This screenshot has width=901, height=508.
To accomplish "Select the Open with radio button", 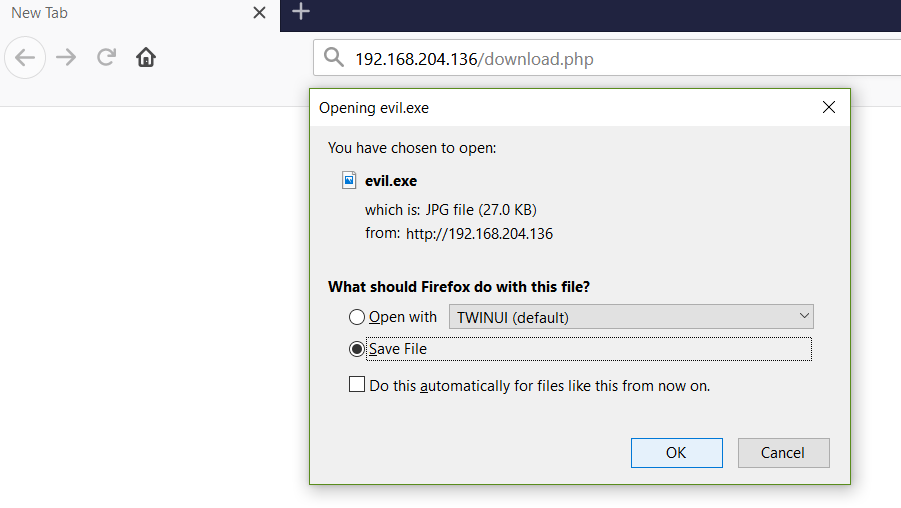I will pyautogui.click(x=357, y=317).
